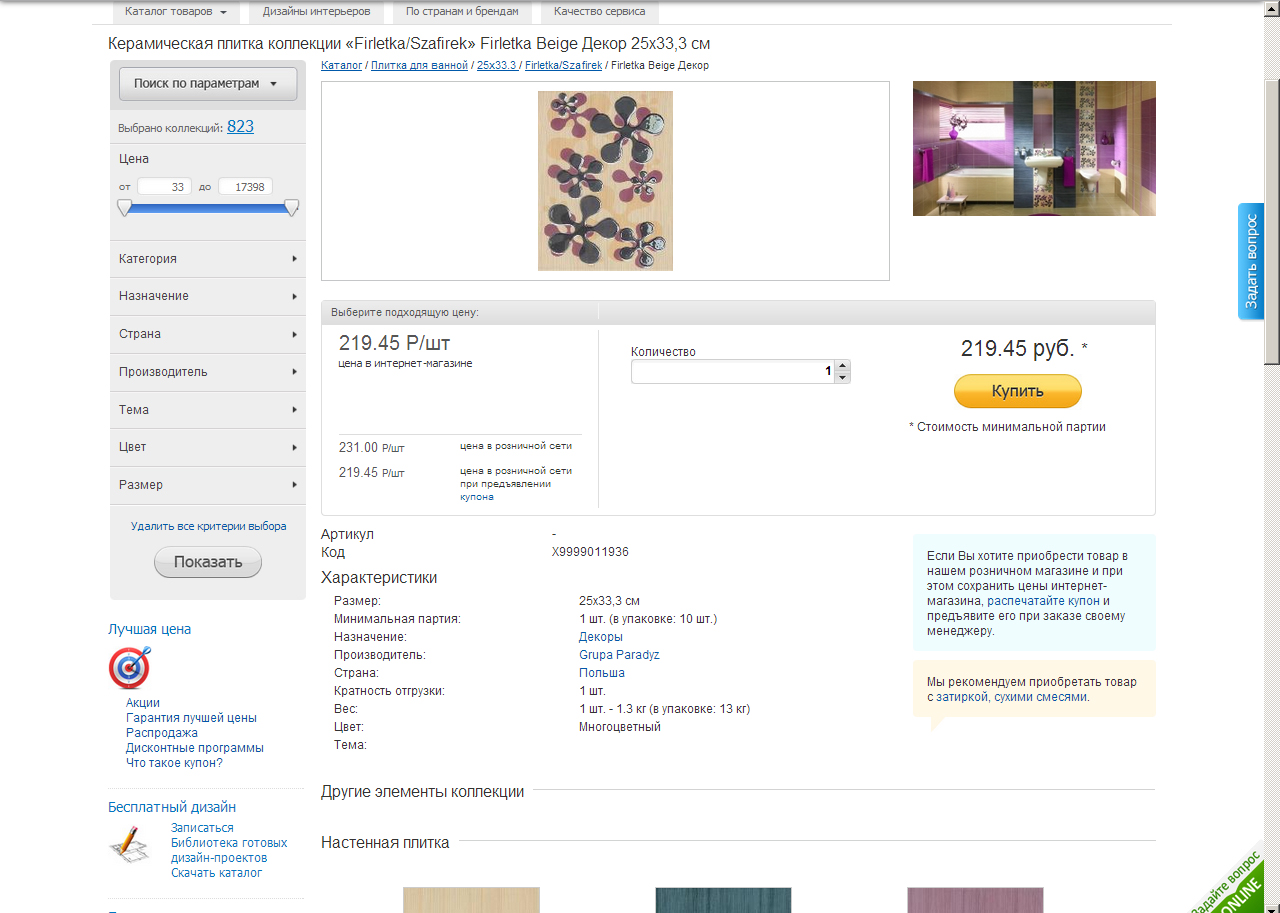Click the maximum price input field
The height and width of the screenshot is (913, 1280).
pyautogui.click(x=245, y=187)
